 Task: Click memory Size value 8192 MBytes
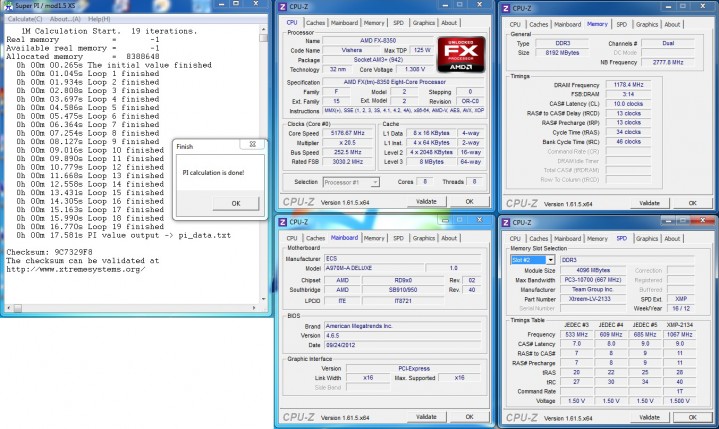[x=562, y=53]
